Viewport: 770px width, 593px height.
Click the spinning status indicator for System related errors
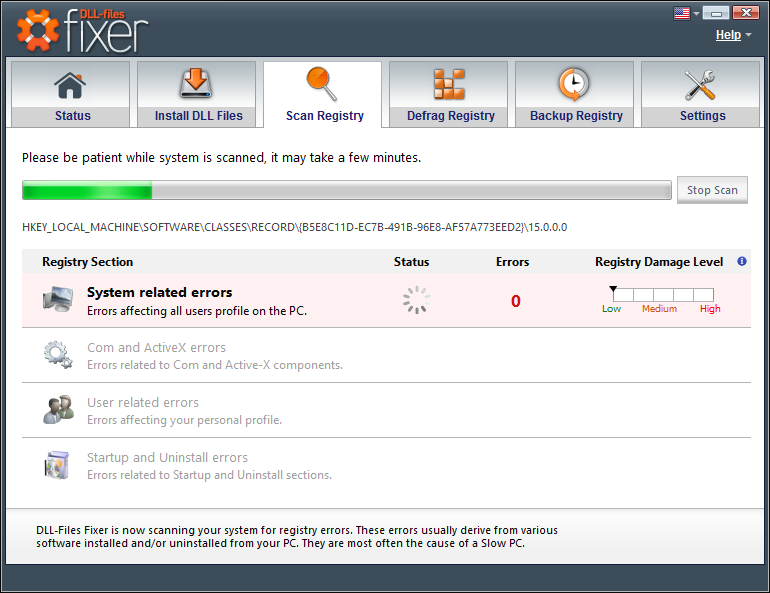click(416, 300)
